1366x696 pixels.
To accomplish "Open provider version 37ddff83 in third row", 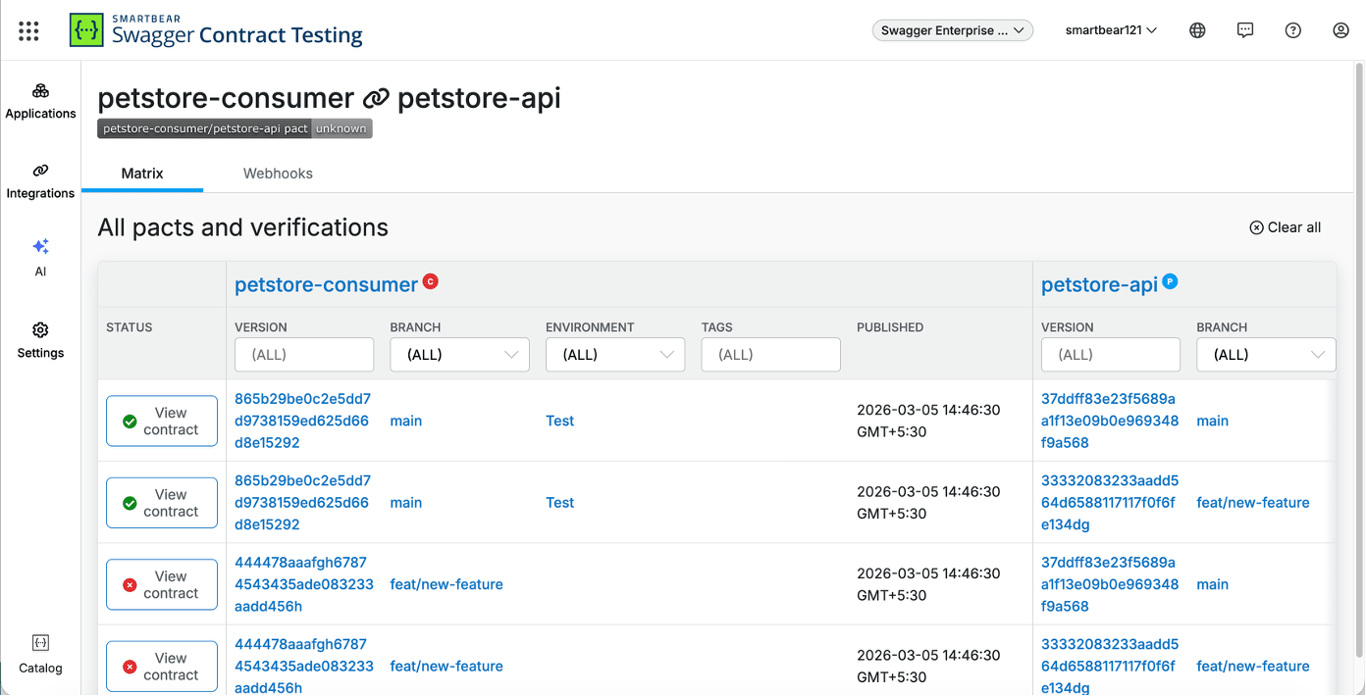I will [1110, 585].
